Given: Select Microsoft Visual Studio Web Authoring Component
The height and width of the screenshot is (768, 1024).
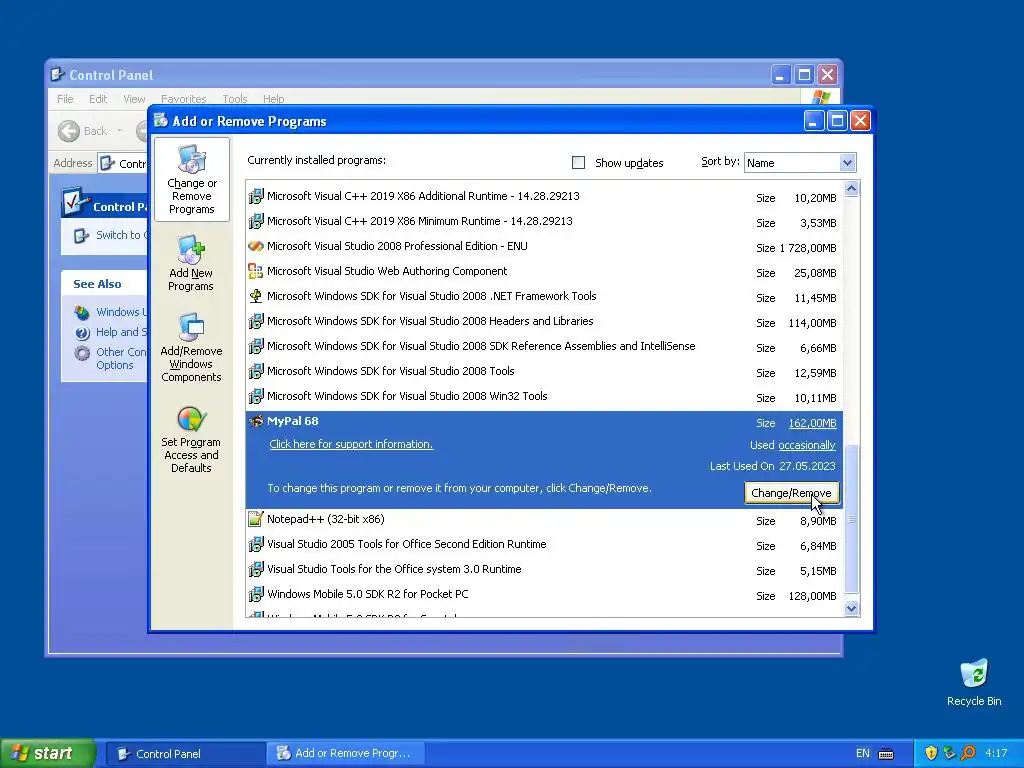Looking at the screenshot, I should tap(545, 272).
